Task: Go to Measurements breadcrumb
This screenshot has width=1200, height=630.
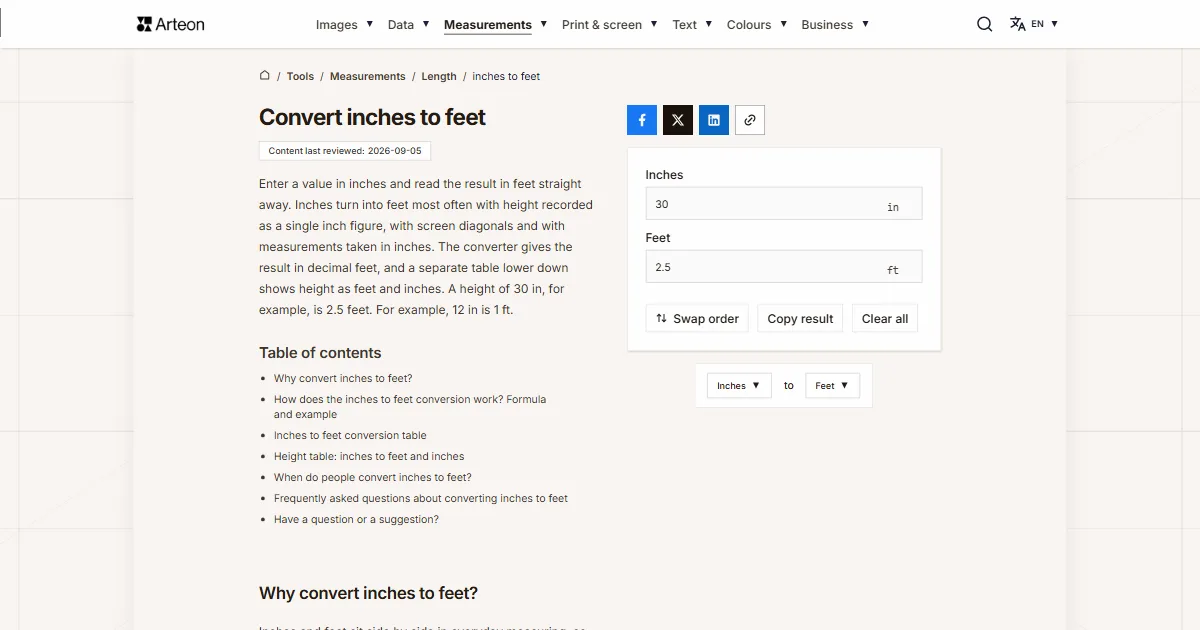Action: [x=368, y=76]
